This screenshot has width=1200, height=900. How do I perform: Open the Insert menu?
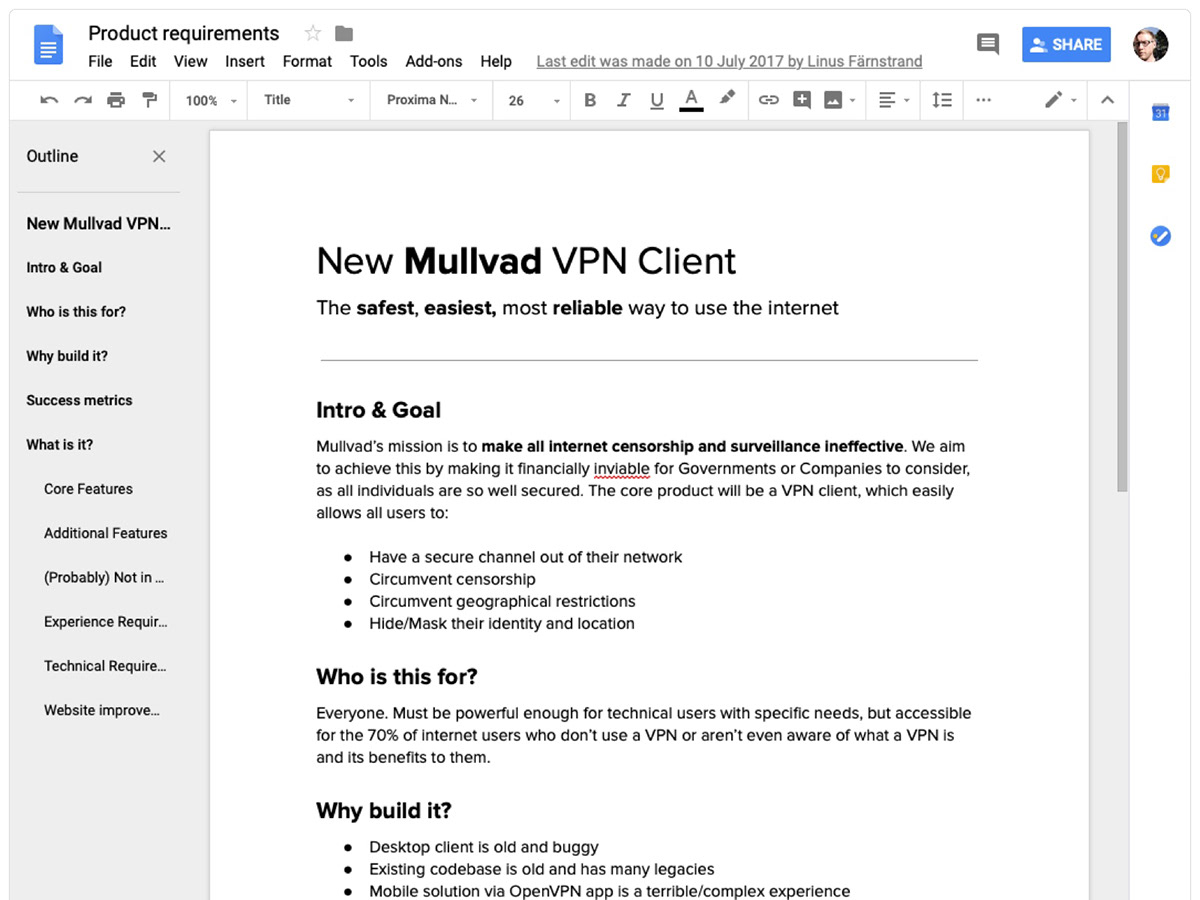click(x=245, y=61)
